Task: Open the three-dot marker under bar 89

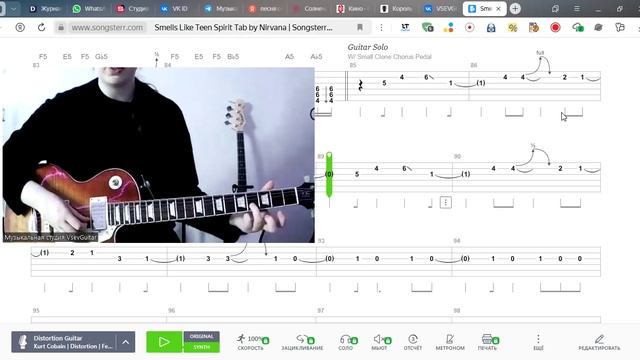Action: [446, 202]
